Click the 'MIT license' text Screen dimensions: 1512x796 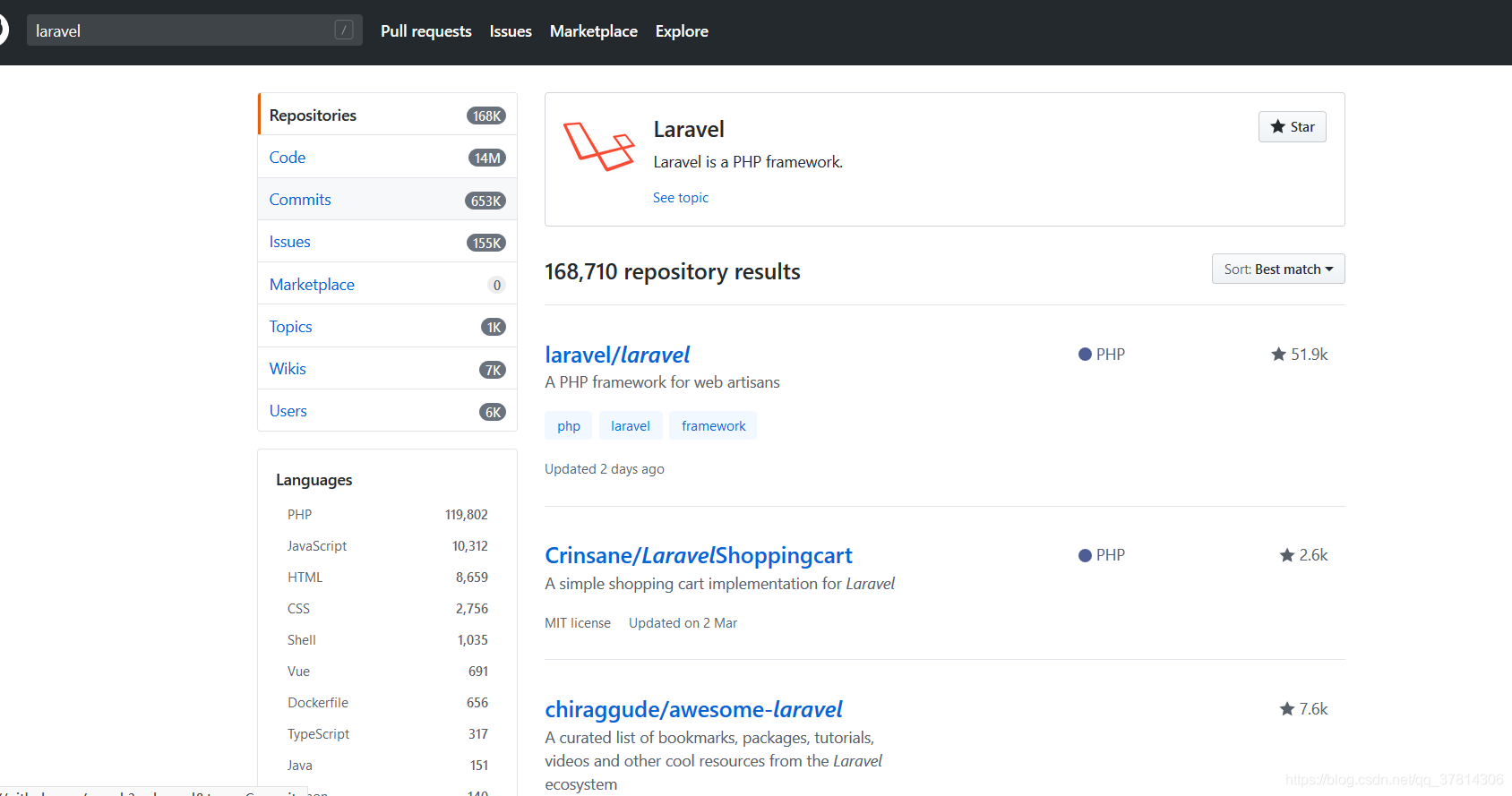(x=578, y=623)
